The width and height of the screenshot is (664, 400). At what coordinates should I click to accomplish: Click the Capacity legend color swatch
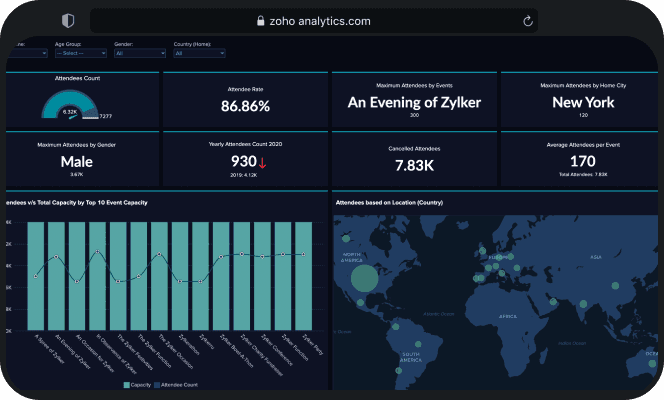tap(127, 385)
